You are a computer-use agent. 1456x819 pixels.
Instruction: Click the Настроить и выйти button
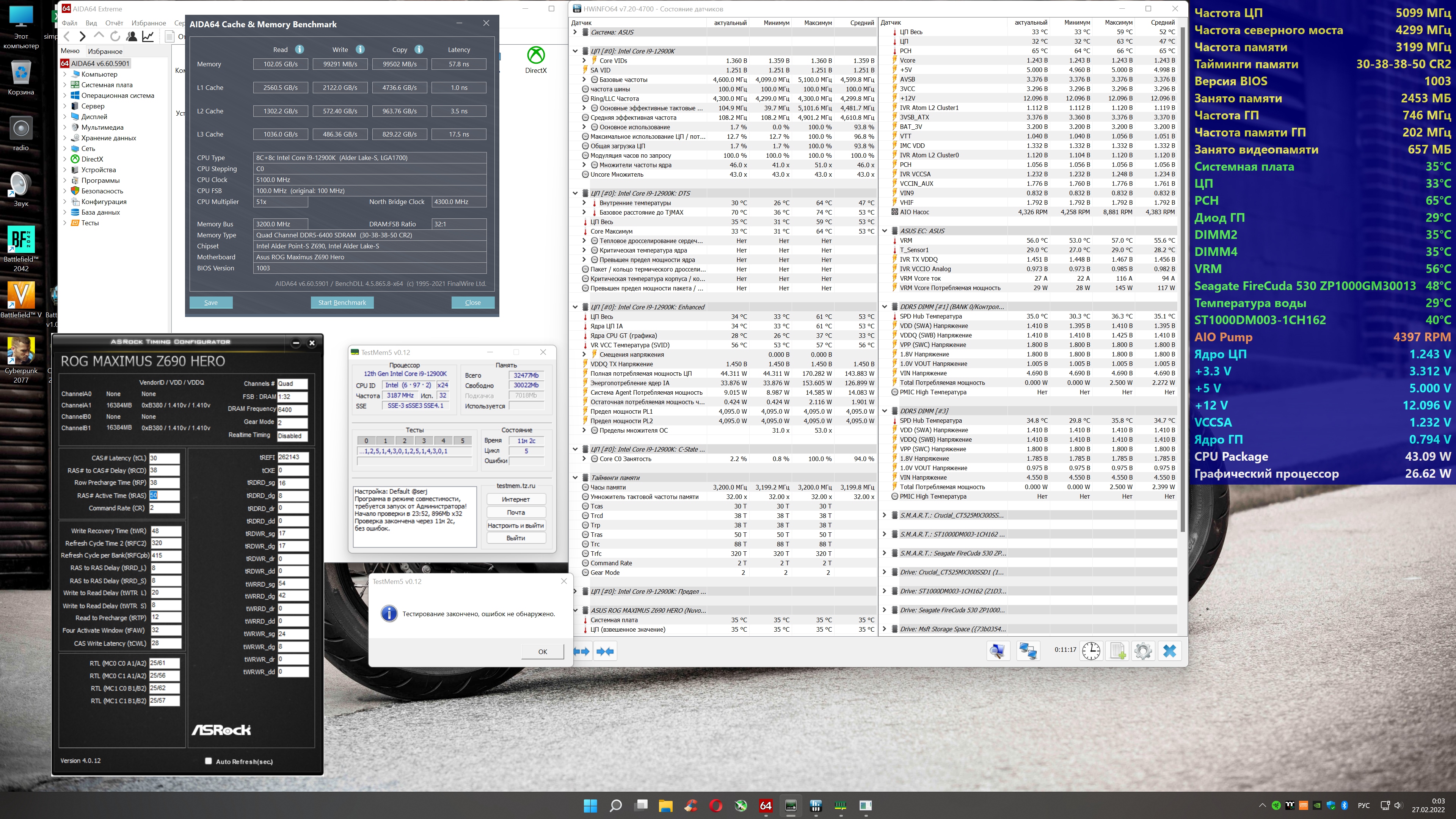[516, 526]
